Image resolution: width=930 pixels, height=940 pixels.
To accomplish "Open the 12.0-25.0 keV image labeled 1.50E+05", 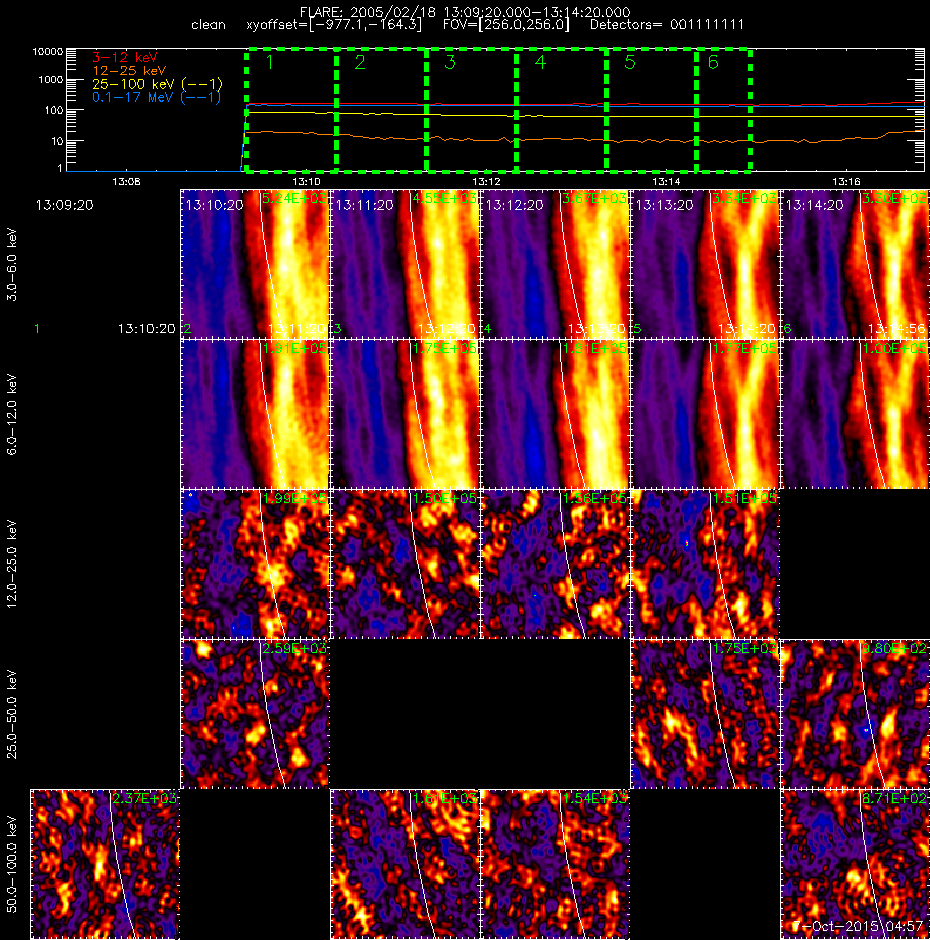I will (405, 564).
